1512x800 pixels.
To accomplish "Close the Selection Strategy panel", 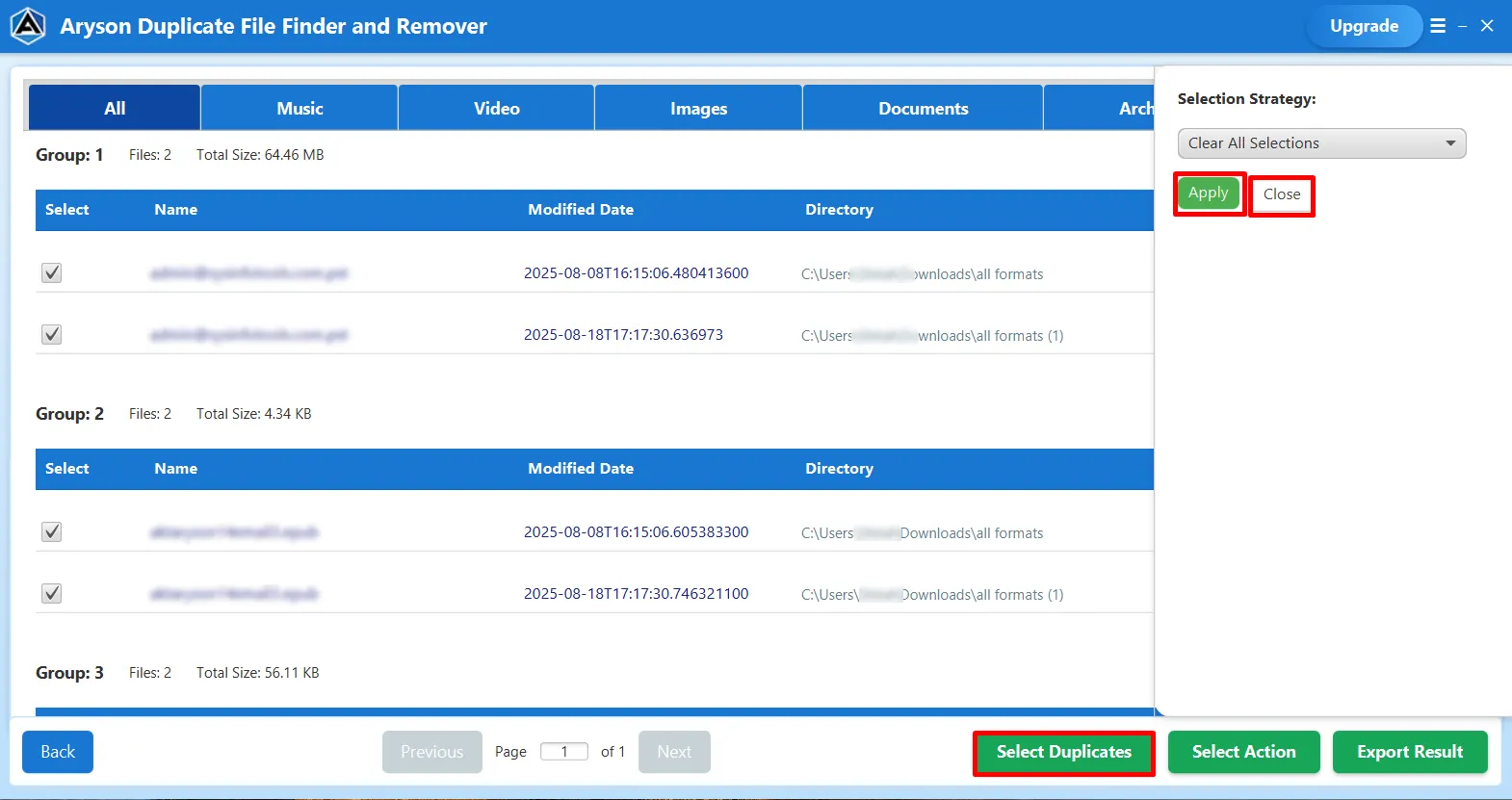I will (x=1282, y=195).
